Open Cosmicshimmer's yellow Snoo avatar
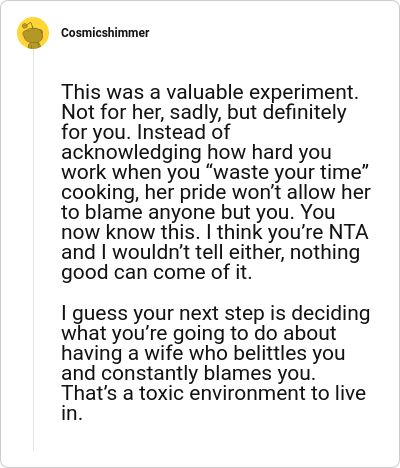Image resolution: width=400 pixels, height=468 pixels. point(33,33)
